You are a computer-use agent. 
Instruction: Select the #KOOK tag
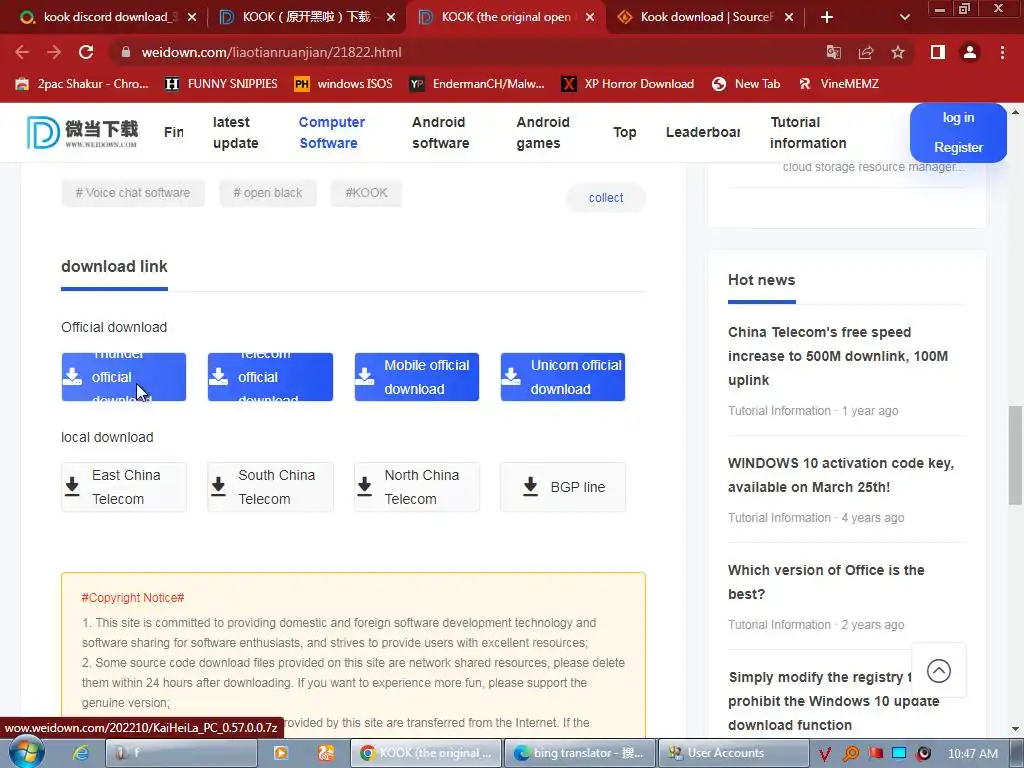point(366,193)
